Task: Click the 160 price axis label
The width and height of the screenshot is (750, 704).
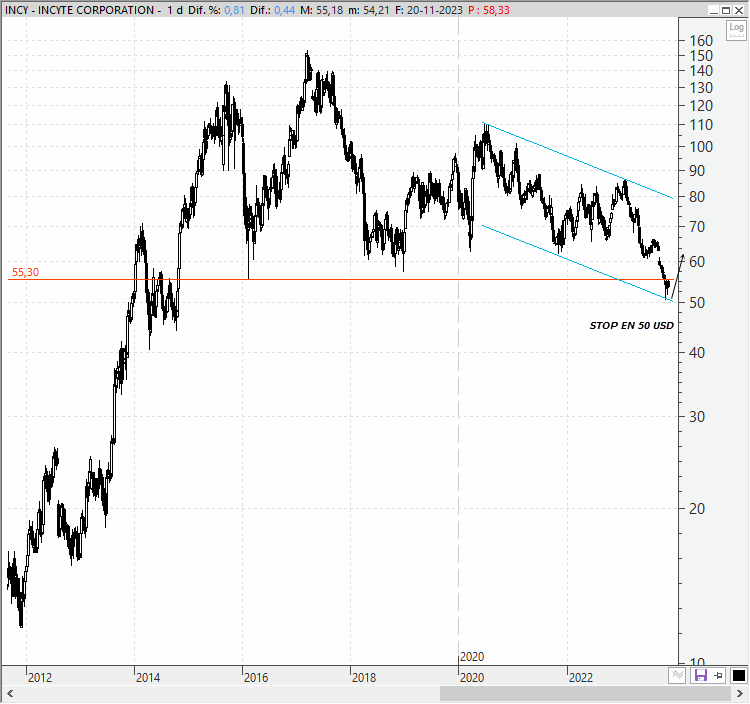Action: [701, 41]
